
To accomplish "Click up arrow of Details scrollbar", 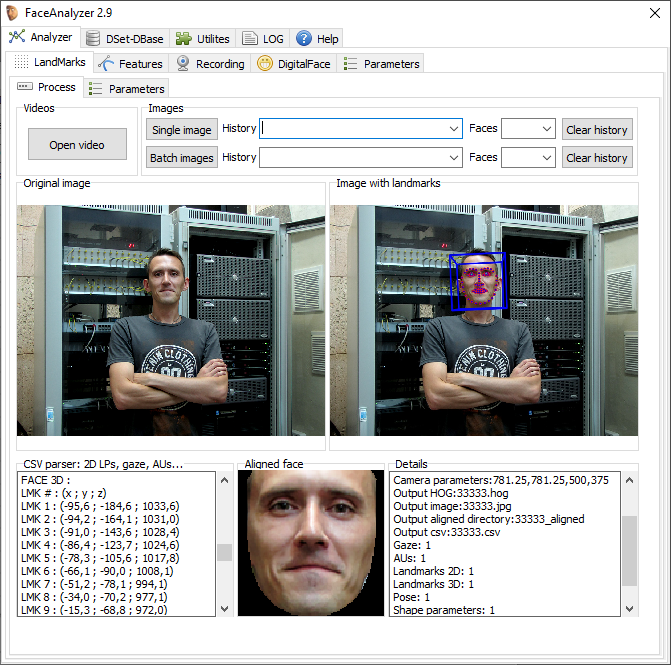I will point(629,481).
